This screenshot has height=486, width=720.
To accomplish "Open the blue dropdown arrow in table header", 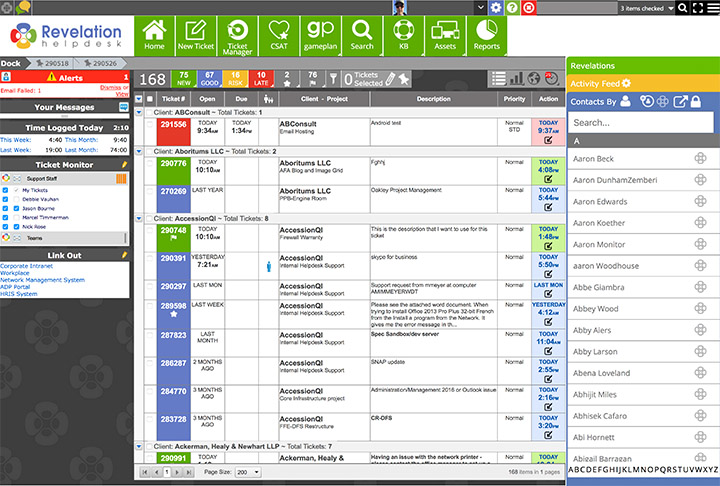I will click(139, 99).
